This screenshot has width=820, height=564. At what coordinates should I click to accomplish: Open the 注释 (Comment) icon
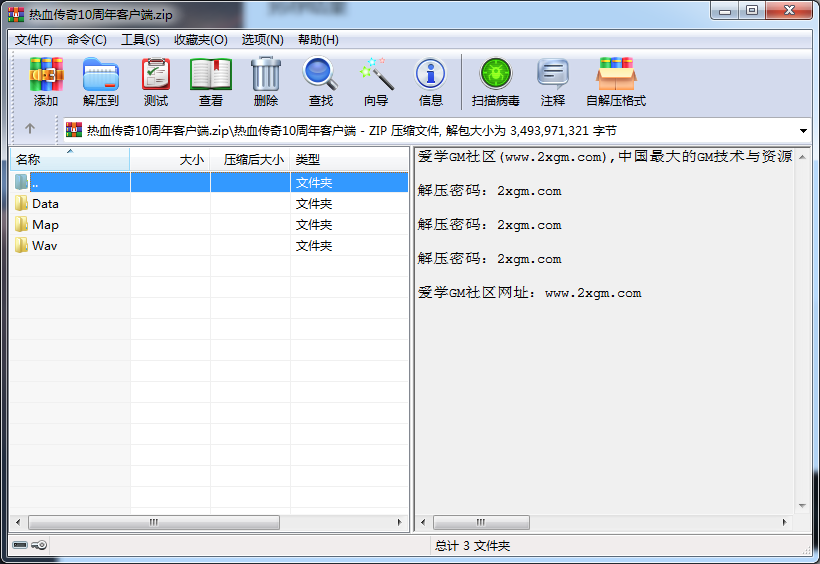[553, 74]
